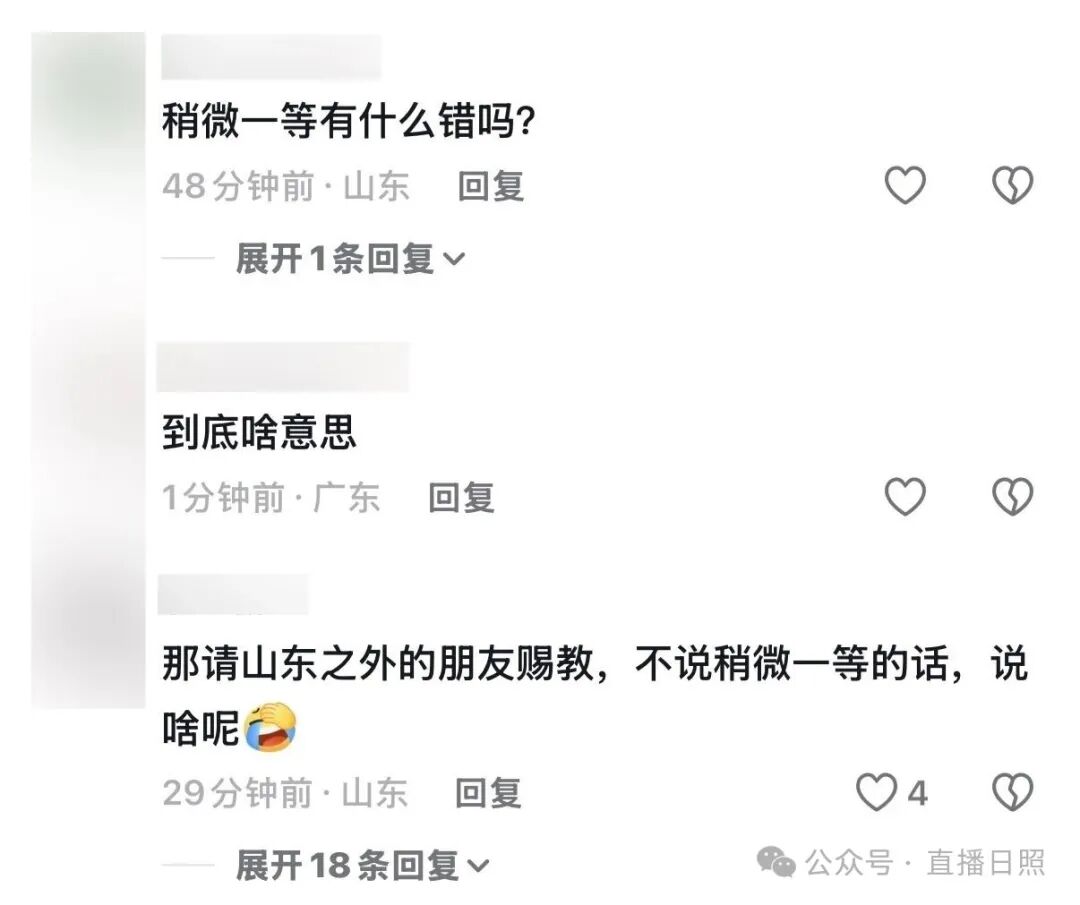1080x905 pixels.
Task: Open the blurred username above 稍微一等有什么错吗
Action: 271,57
